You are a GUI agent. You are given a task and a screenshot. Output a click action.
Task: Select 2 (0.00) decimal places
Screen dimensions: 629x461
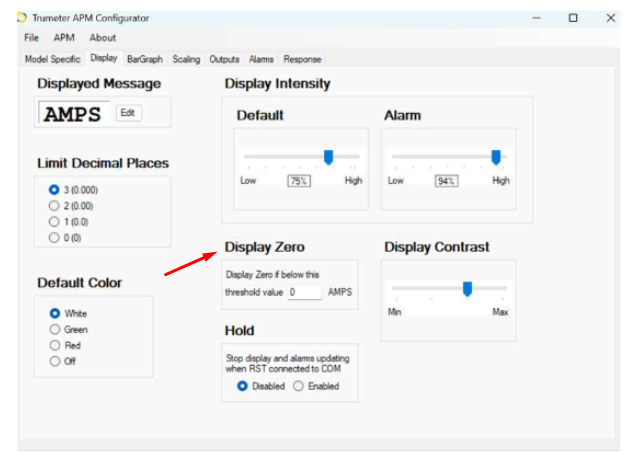pyautogui.click(x=71, y=206)
